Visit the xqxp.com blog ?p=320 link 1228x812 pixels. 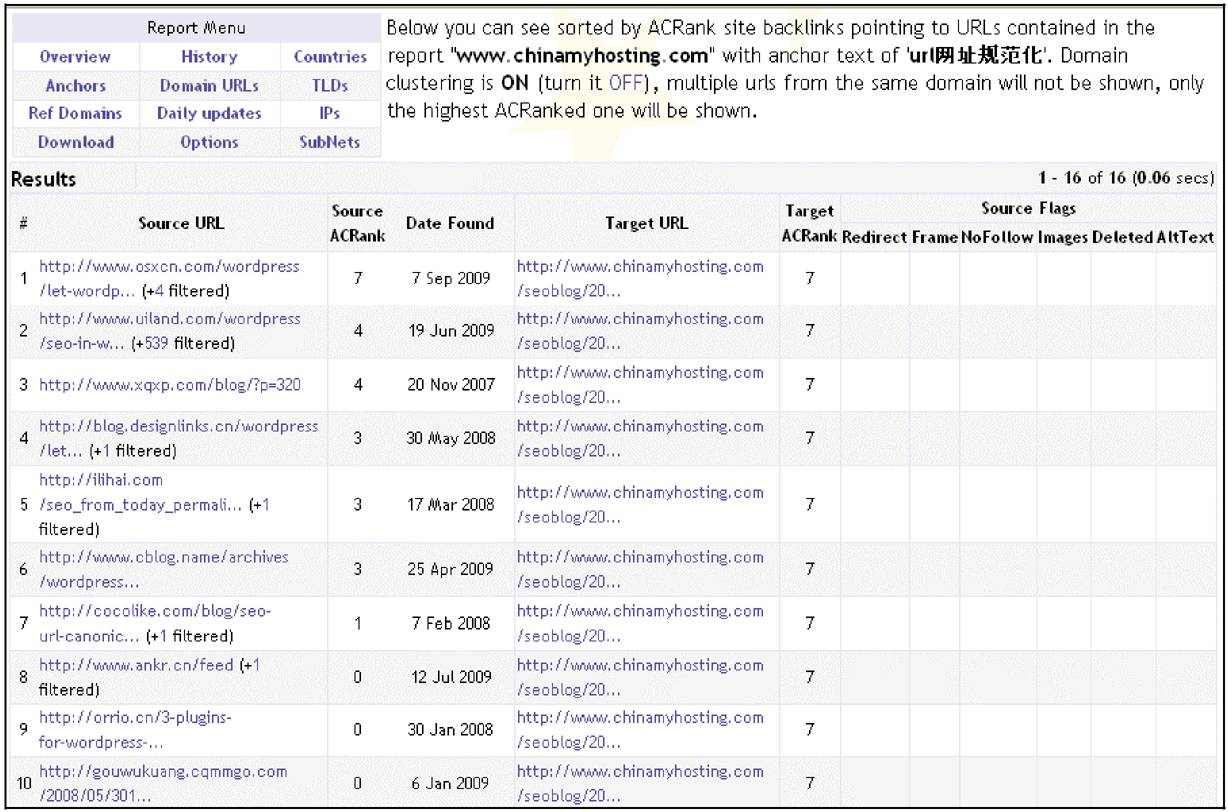[x=170, y=385]
